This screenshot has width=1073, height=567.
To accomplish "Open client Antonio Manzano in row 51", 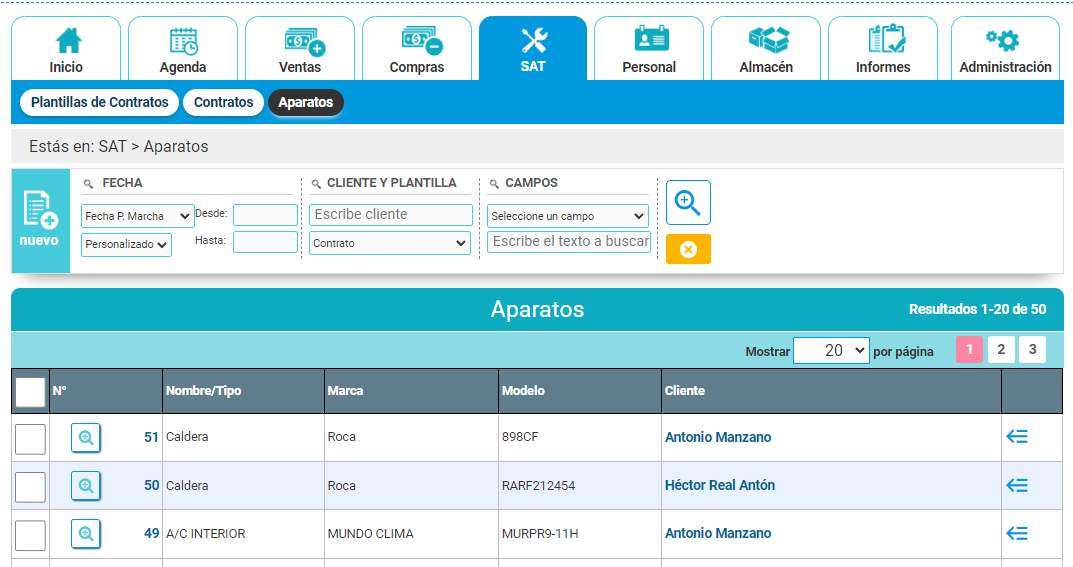I will (718, 437).
